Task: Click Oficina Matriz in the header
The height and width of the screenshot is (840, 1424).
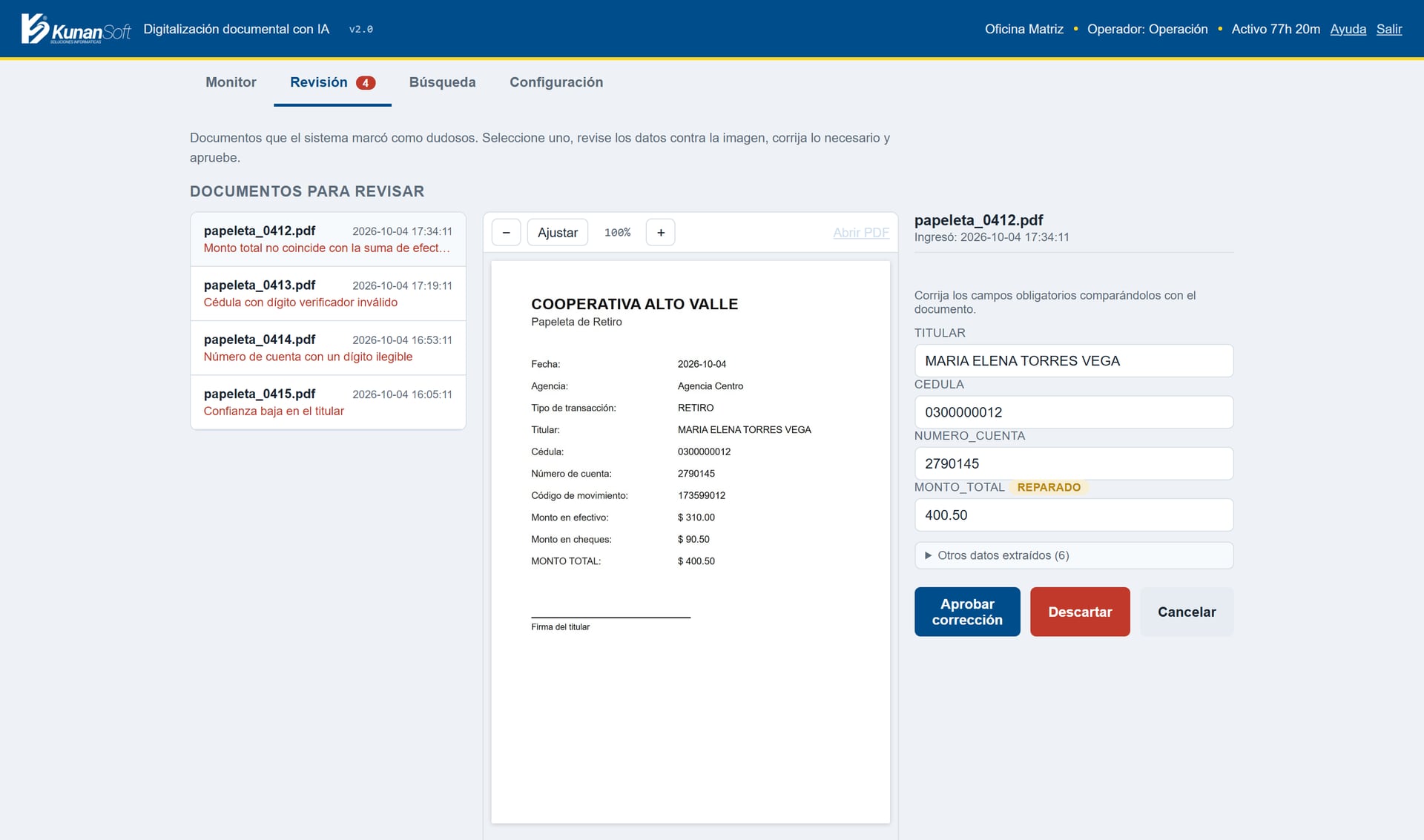Action: (1023, 29)
